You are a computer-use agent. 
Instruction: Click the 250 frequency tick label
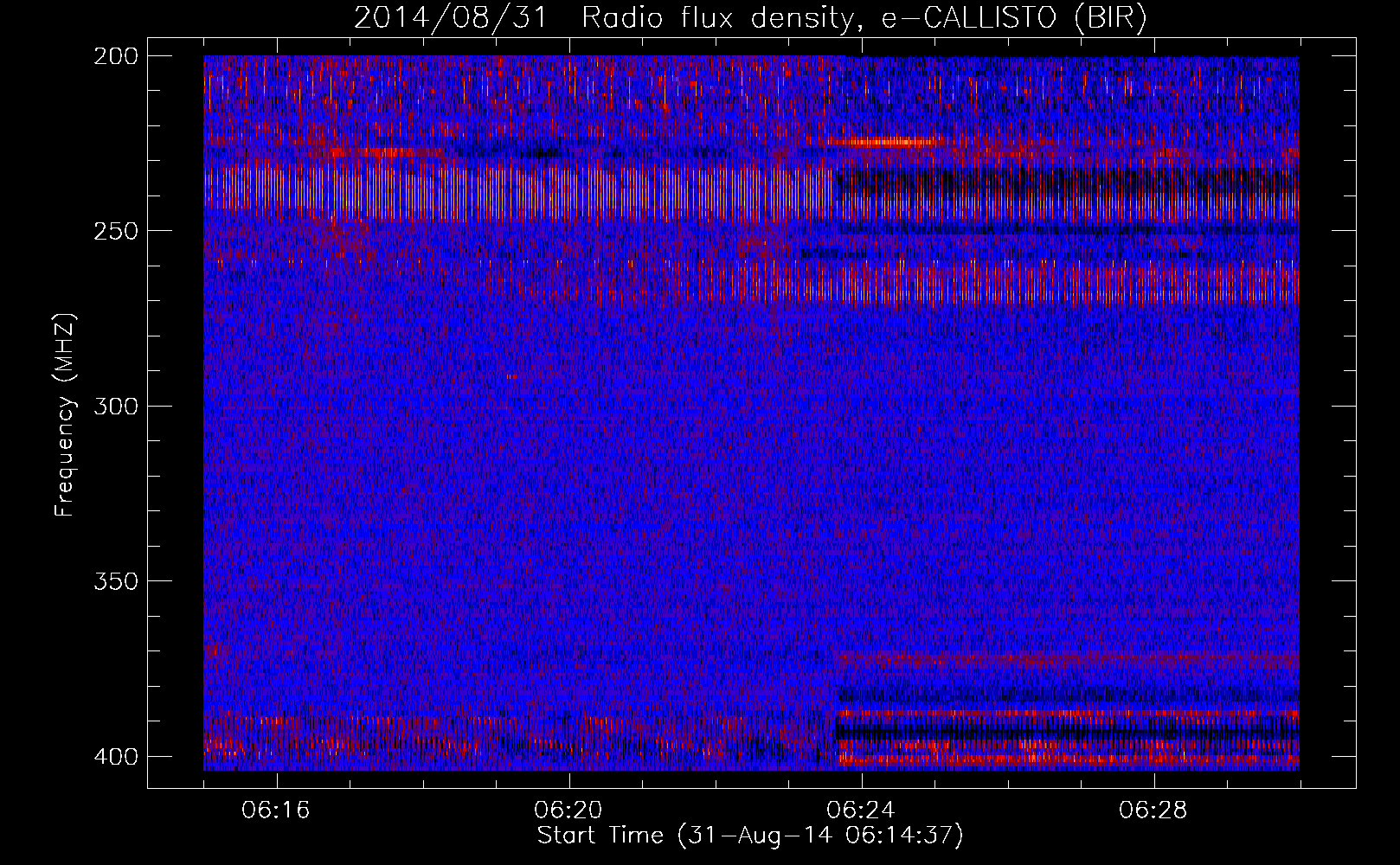tap(115, 231)
